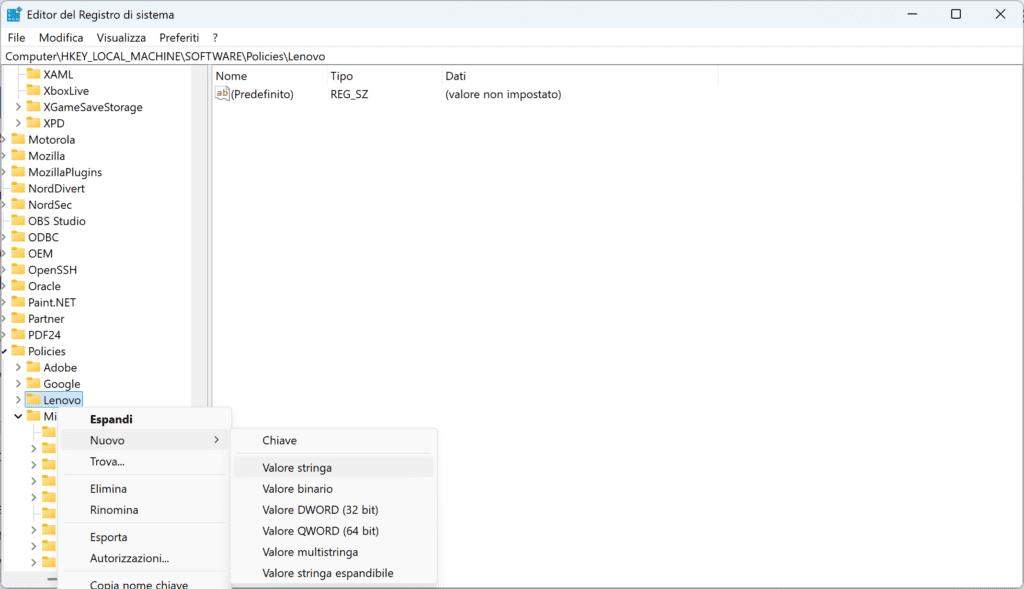Click the Registry Editor title bar icon
1024x589 pixels.
[14, 14]
